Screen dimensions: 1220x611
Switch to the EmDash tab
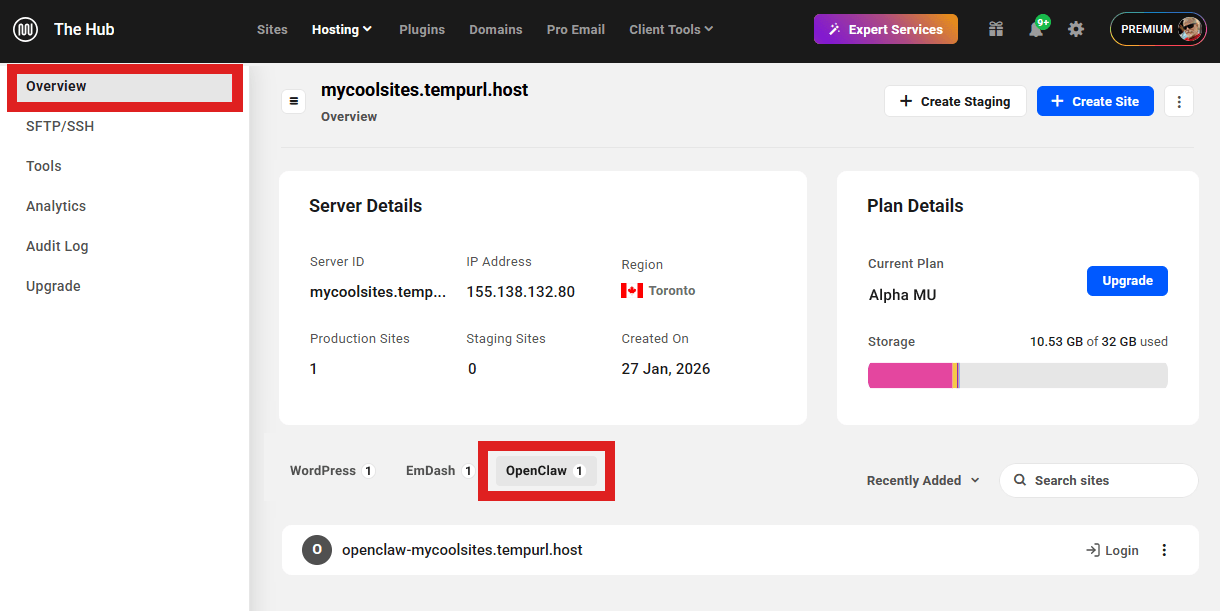439,471
